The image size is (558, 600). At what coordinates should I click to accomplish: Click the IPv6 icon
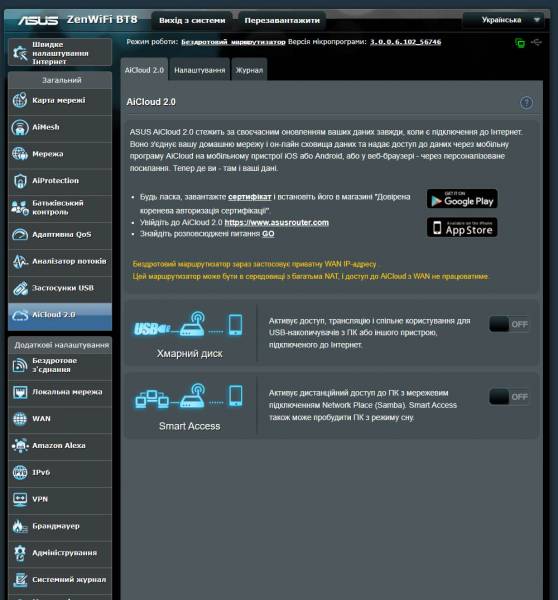20,472
